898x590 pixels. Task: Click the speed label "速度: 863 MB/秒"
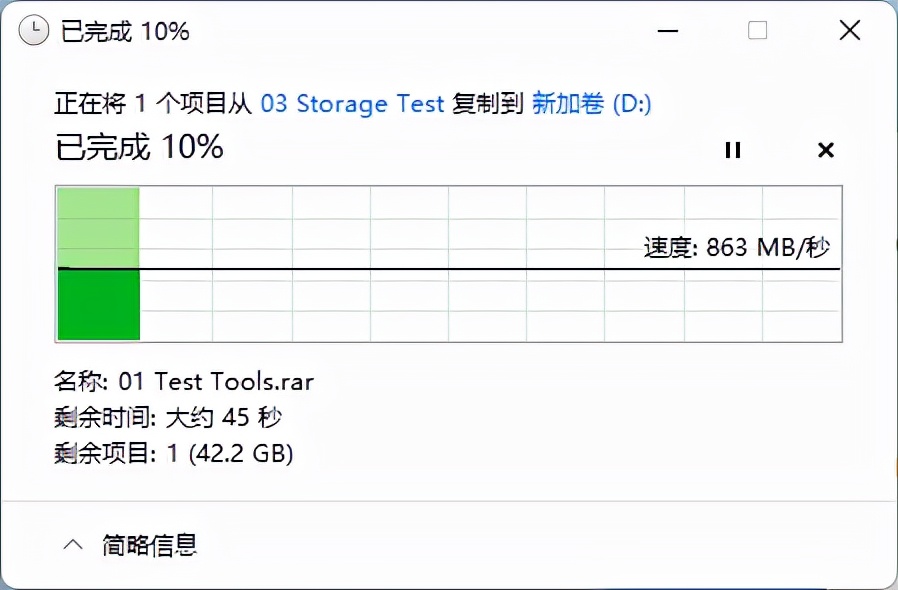click(736, 247)
